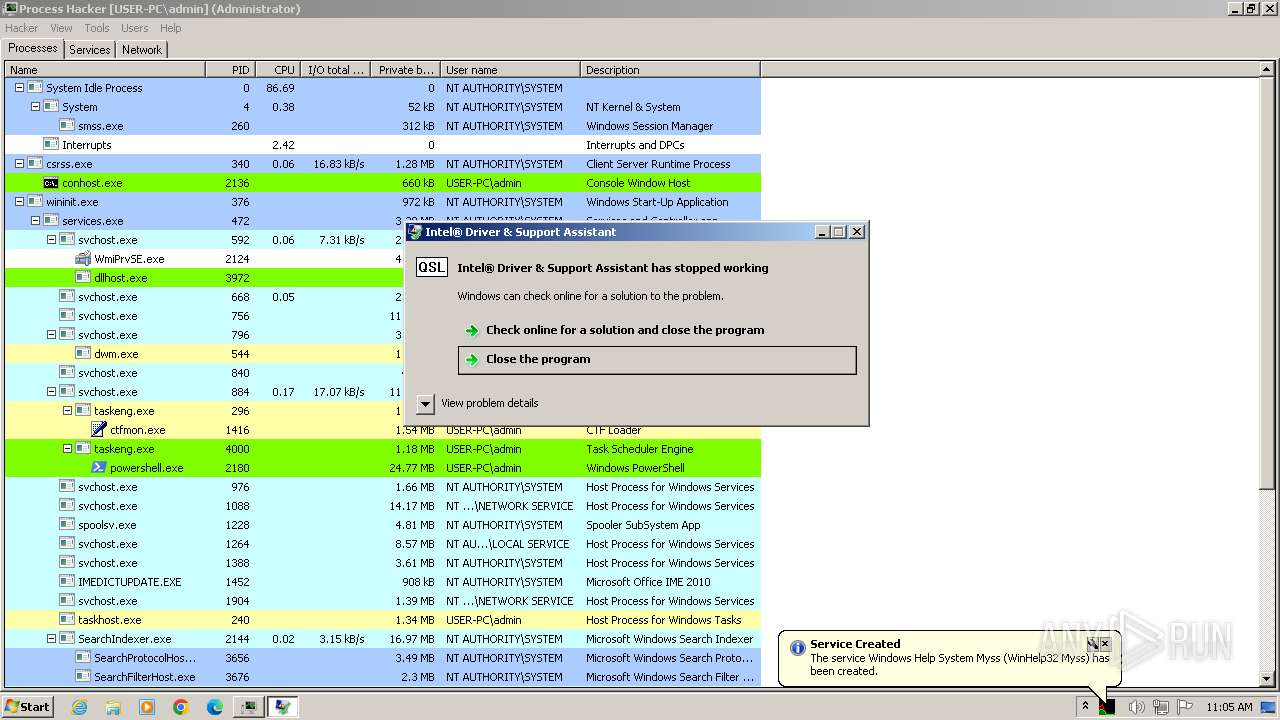Image resolution: width=1280 pixels, height=720 pixels.
Task: Click the spoolsv.exe process icon
Action: 67,525
